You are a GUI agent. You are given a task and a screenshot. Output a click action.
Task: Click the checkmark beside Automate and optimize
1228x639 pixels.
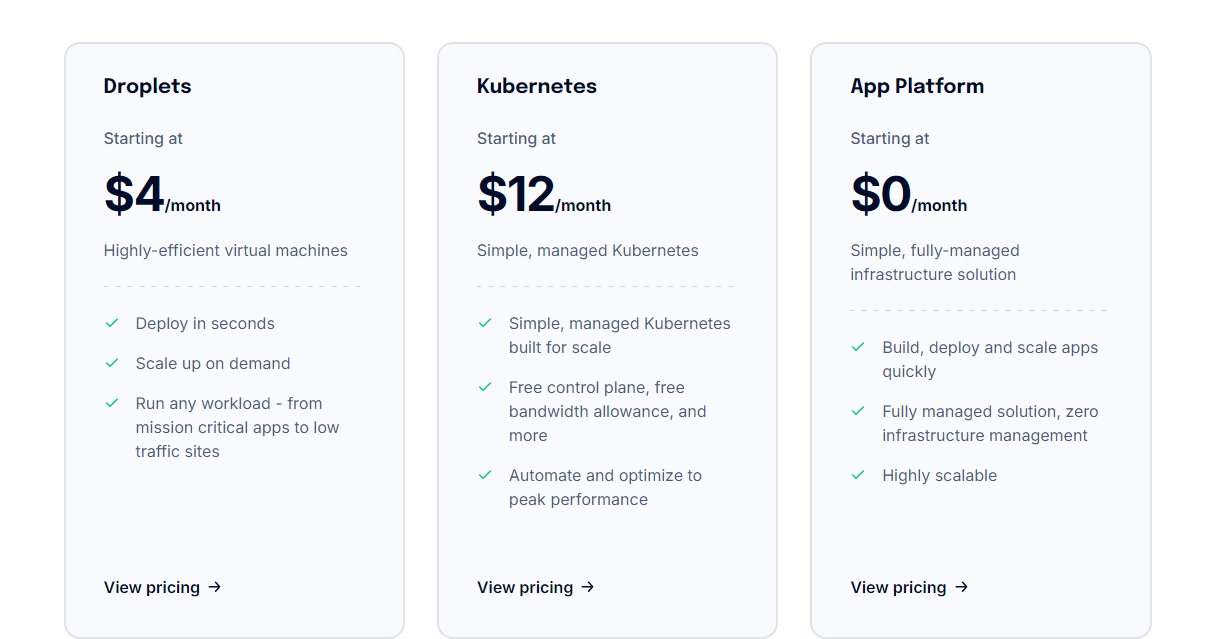click(485, 475)
